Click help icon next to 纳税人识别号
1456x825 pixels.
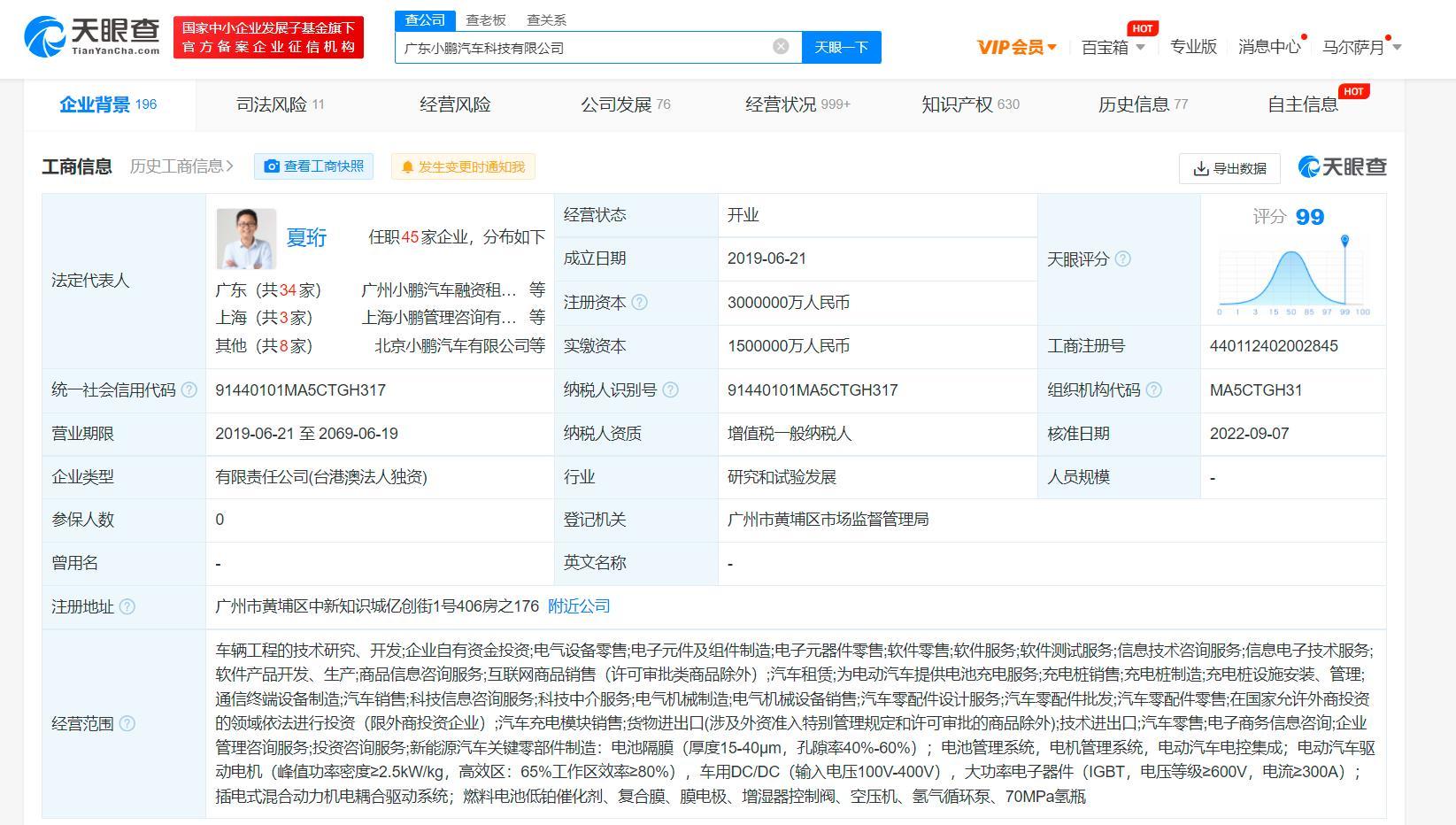coord(670,390)
